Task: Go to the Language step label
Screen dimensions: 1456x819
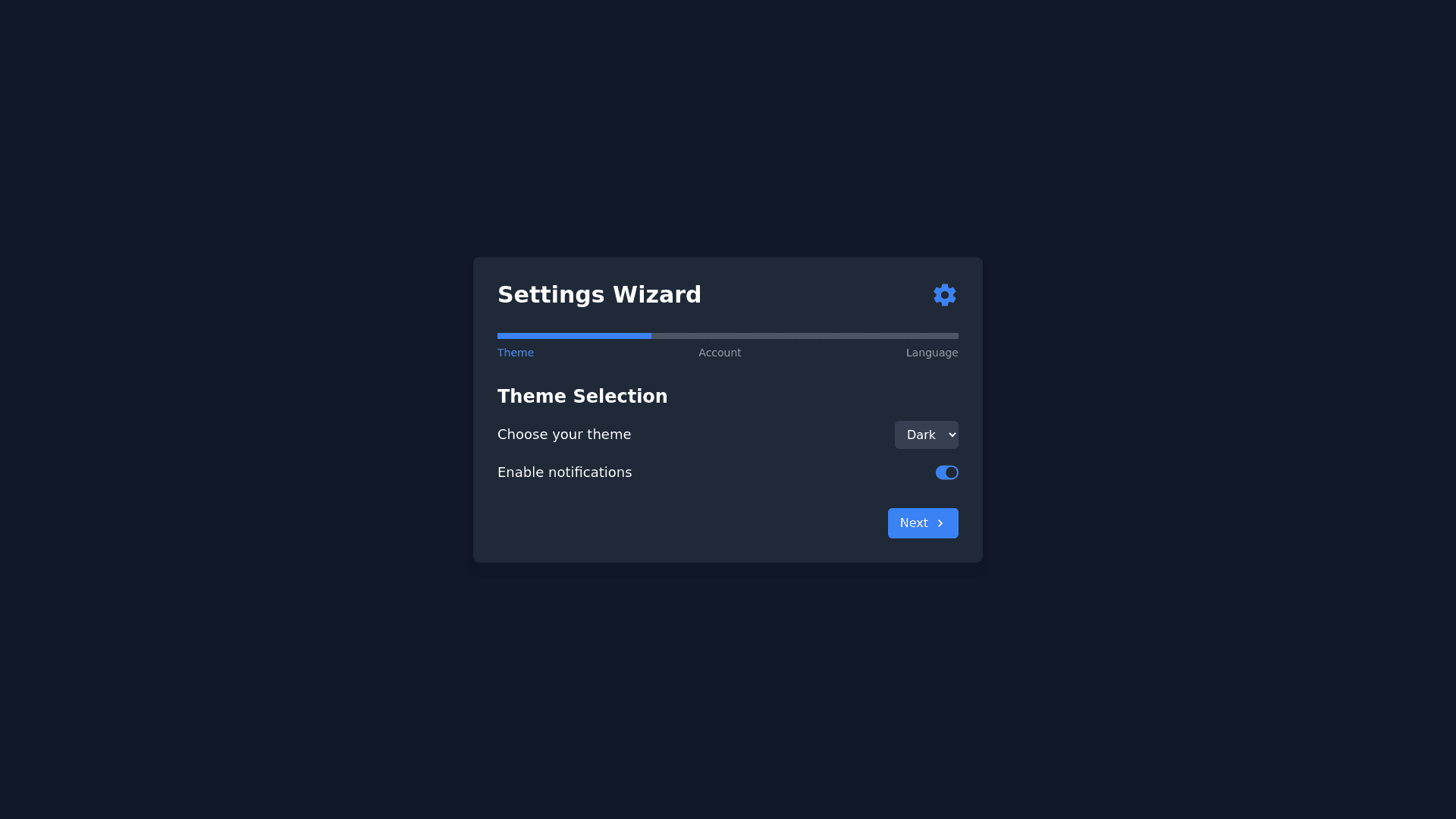Action: (932, 353)
